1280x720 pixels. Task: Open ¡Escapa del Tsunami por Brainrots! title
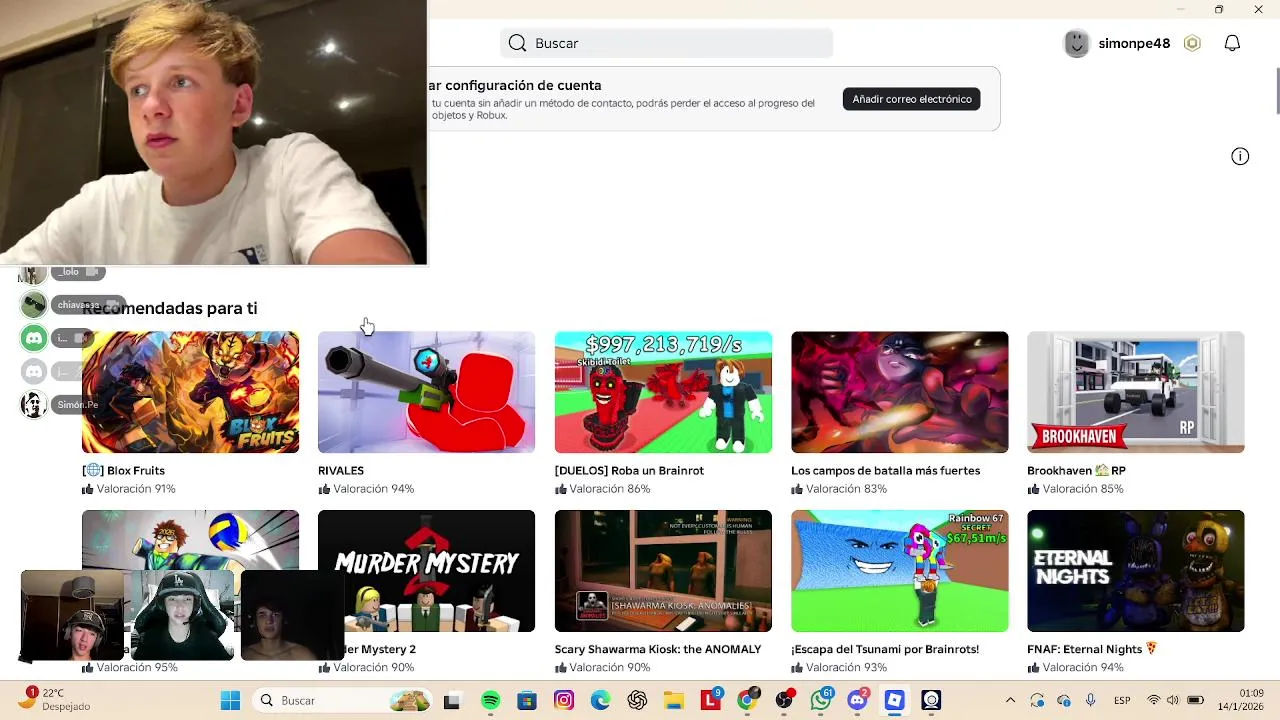[x=885, y=649]
